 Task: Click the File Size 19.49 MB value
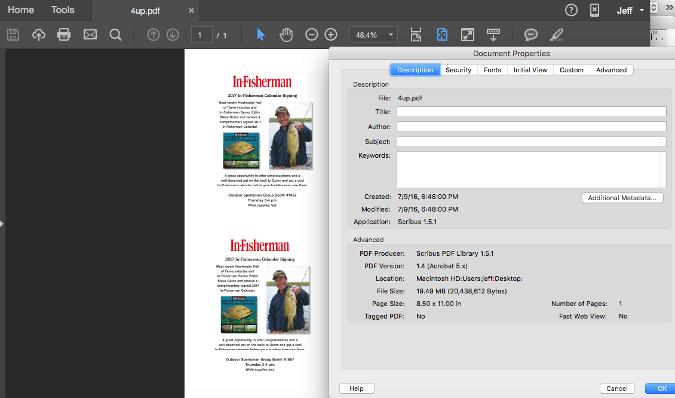[x=461, y=291]
